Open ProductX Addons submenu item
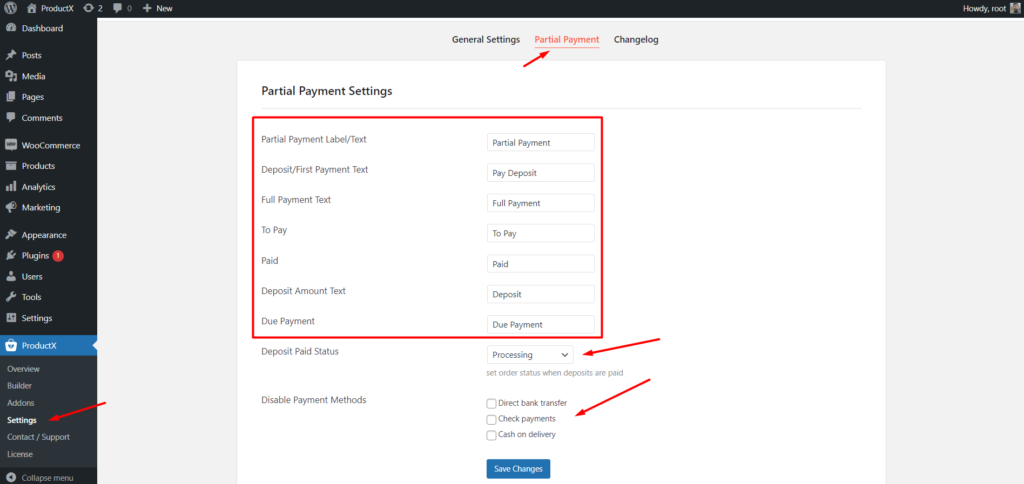This screenshot has width=1024, height=484. pos(21,403)
